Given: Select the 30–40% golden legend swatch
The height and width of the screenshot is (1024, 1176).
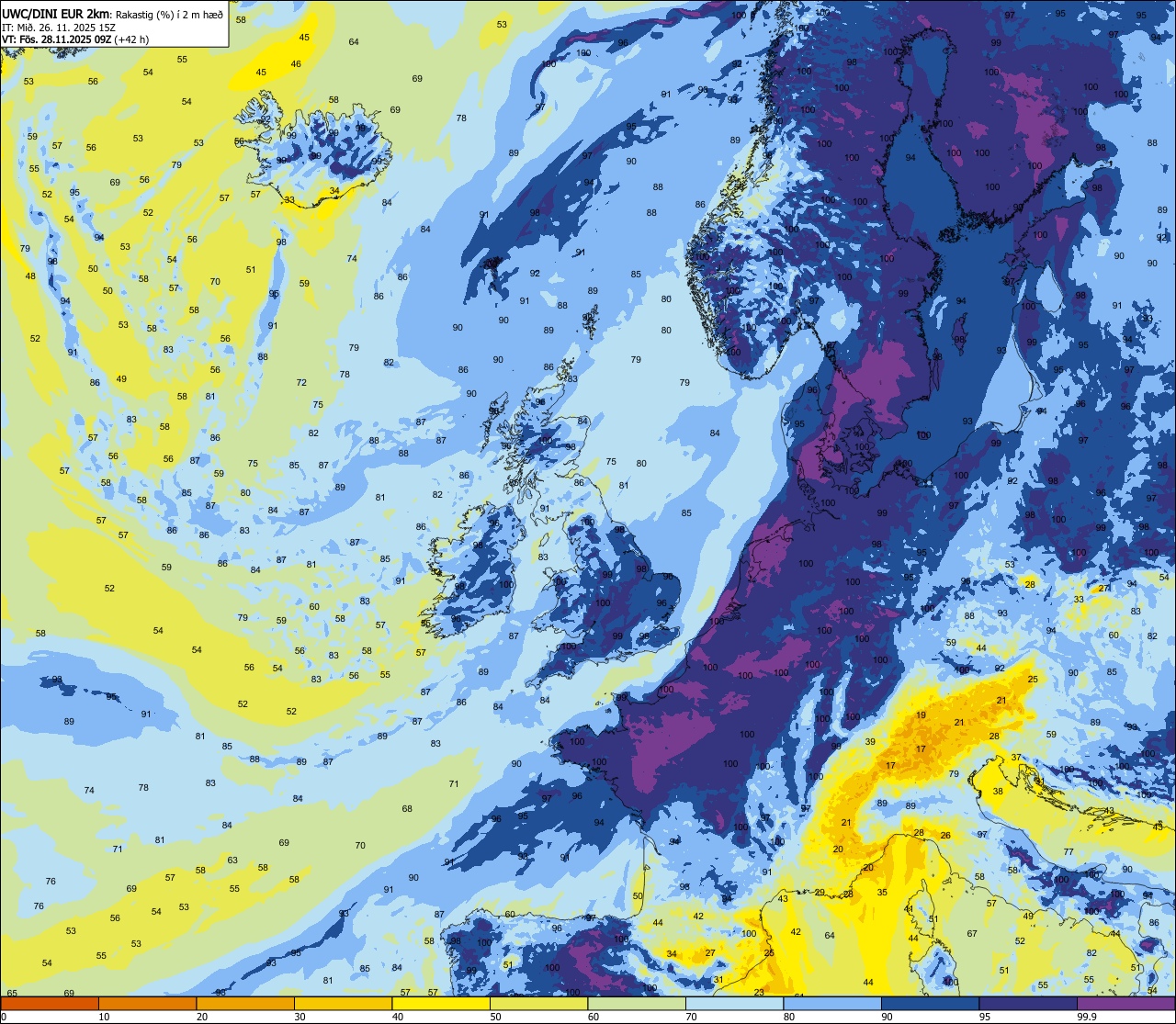Looking at the screenshot, I should pos(343,1003).
